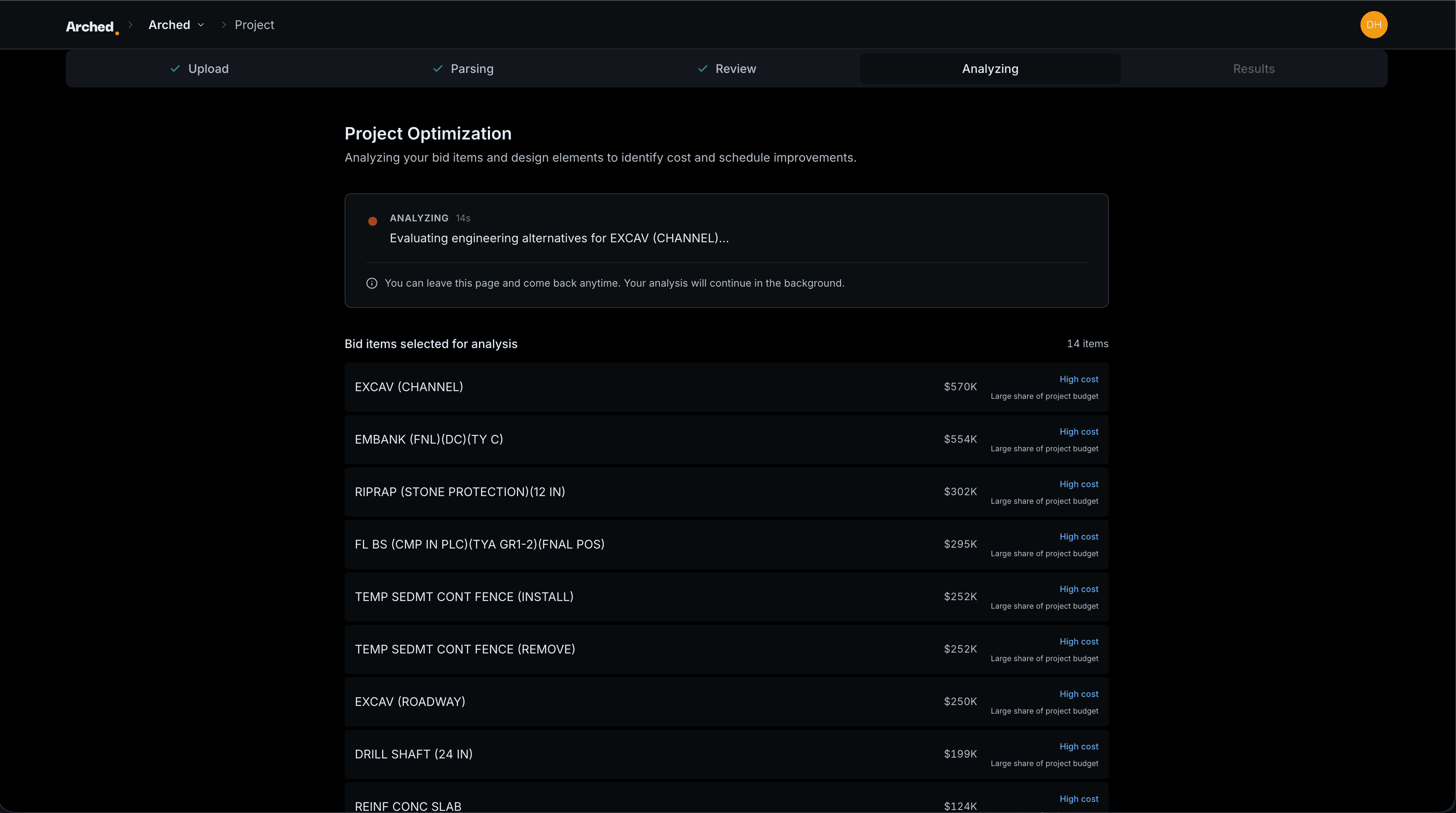Click the checkmark beside the Upload step
This screenshot has height=813, width=1456.
pos(175,68)
